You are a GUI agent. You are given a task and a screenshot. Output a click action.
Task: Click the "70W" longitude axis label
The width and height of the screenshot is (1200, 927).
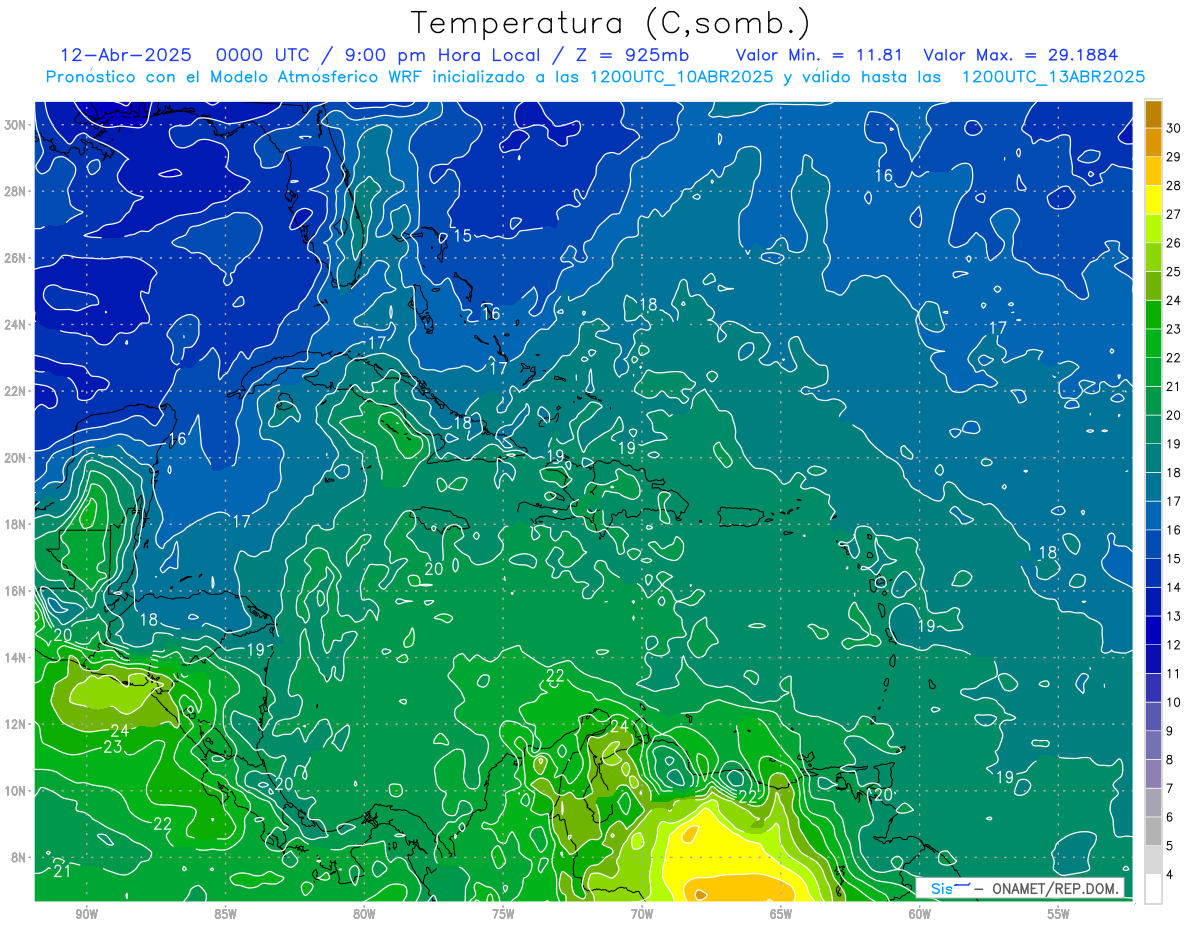[x=642, y=914]
